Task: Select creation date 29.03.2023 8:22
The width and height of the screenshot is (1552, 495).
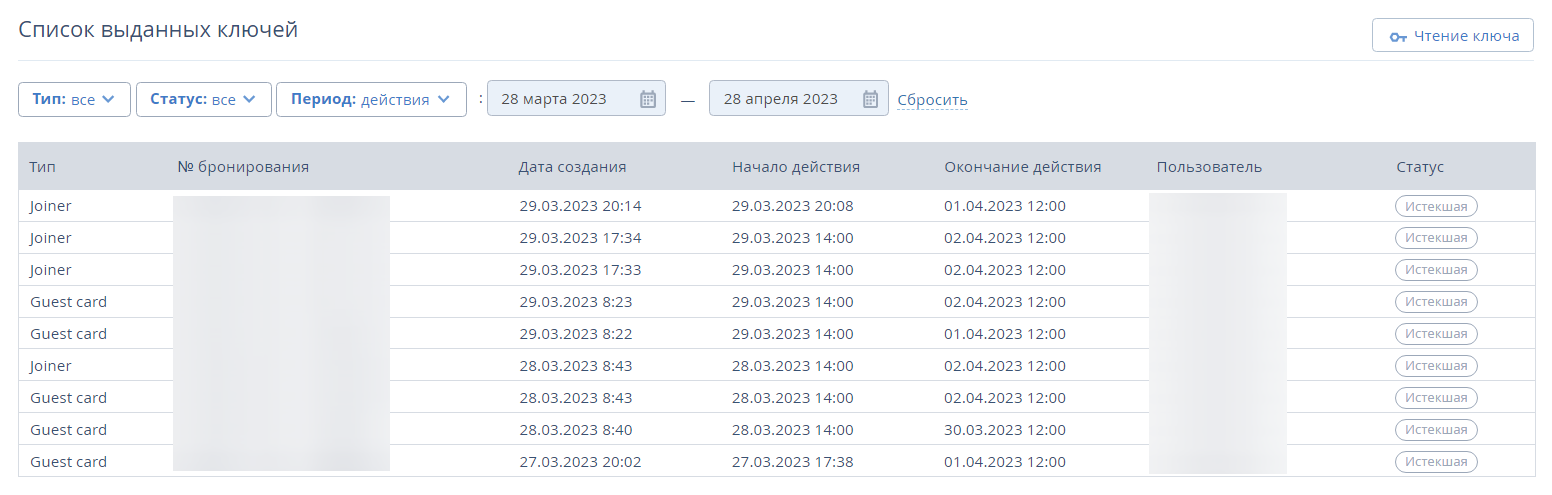Action: tap(576, 334)
